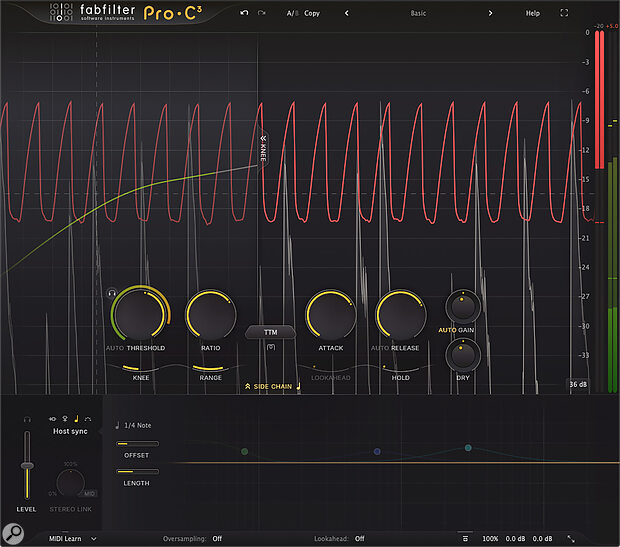620x547 pixels.
Task: Go to the previous preset arrow
Action: pyautogui.click(x=347, y=13)
